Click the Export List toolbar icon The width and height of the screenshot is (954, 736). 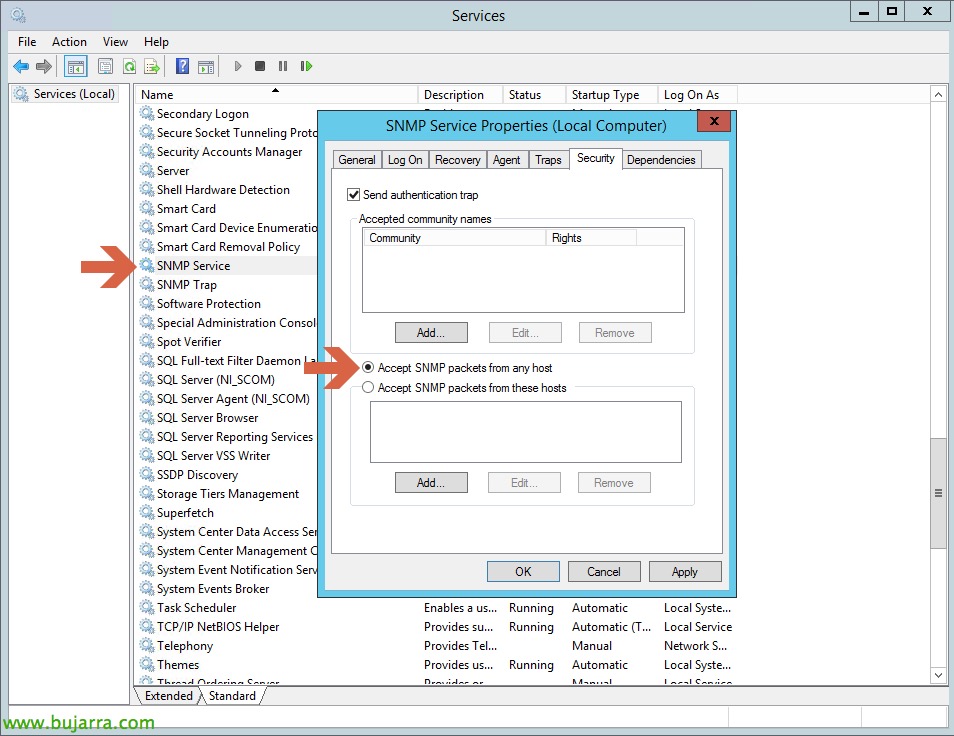[x=151, y=66]
